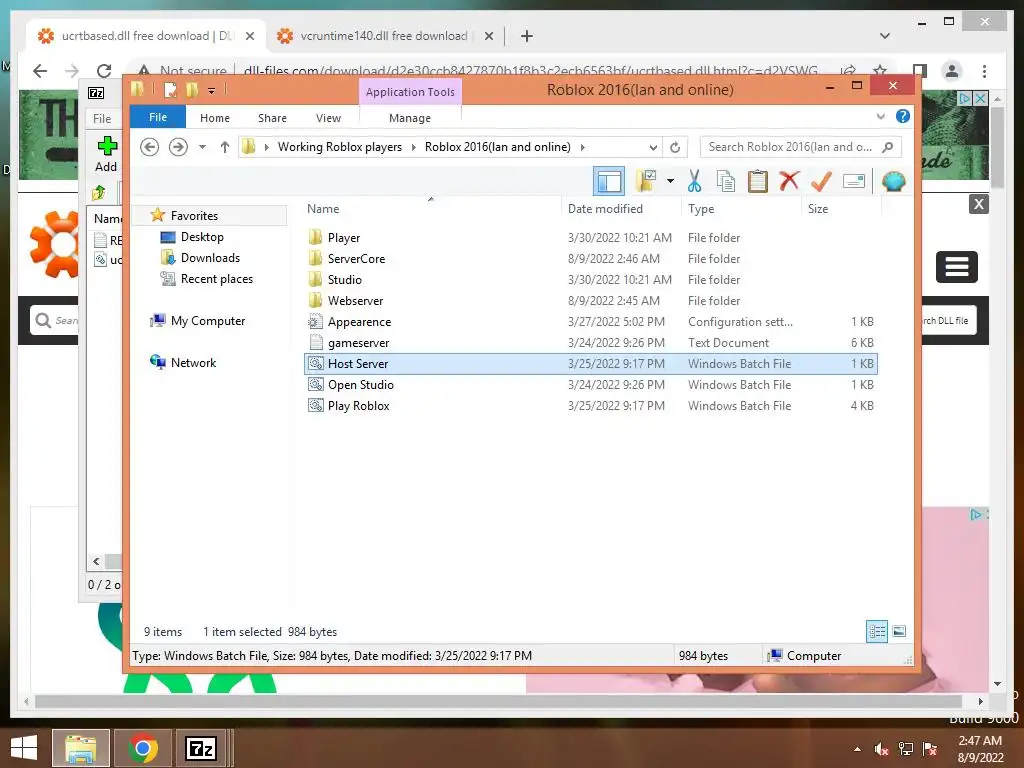
Task: Open Customize Quick Access Toolbar dropdown
Action: click(212, 91)
